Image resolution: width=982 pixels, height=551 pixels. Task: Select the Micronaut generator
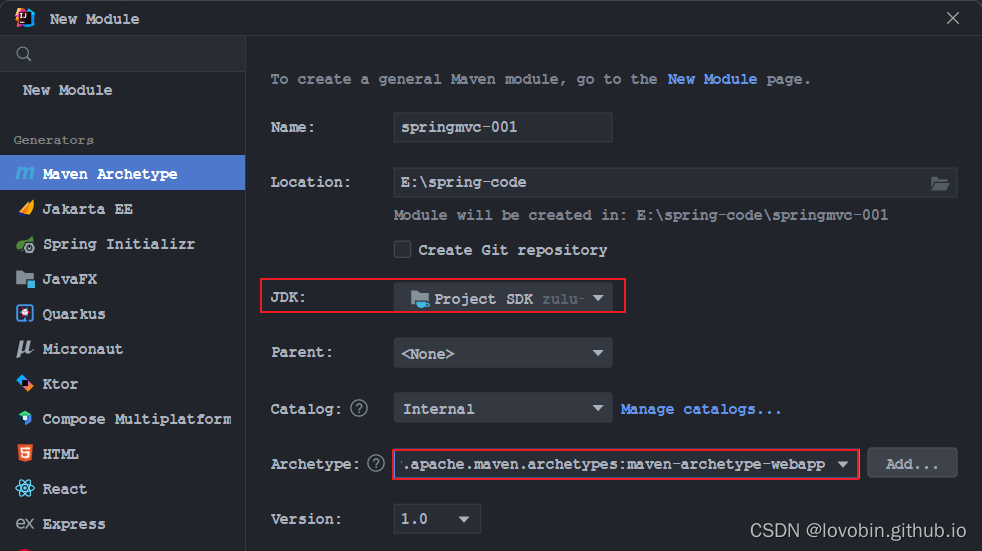(122, 349)
